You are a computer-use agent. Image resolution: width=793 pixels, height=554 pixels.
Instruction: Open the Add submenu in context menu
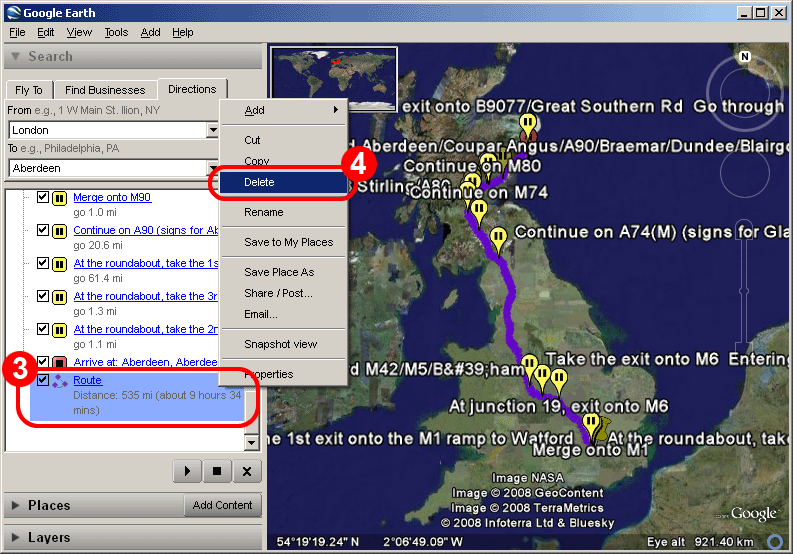284,110
